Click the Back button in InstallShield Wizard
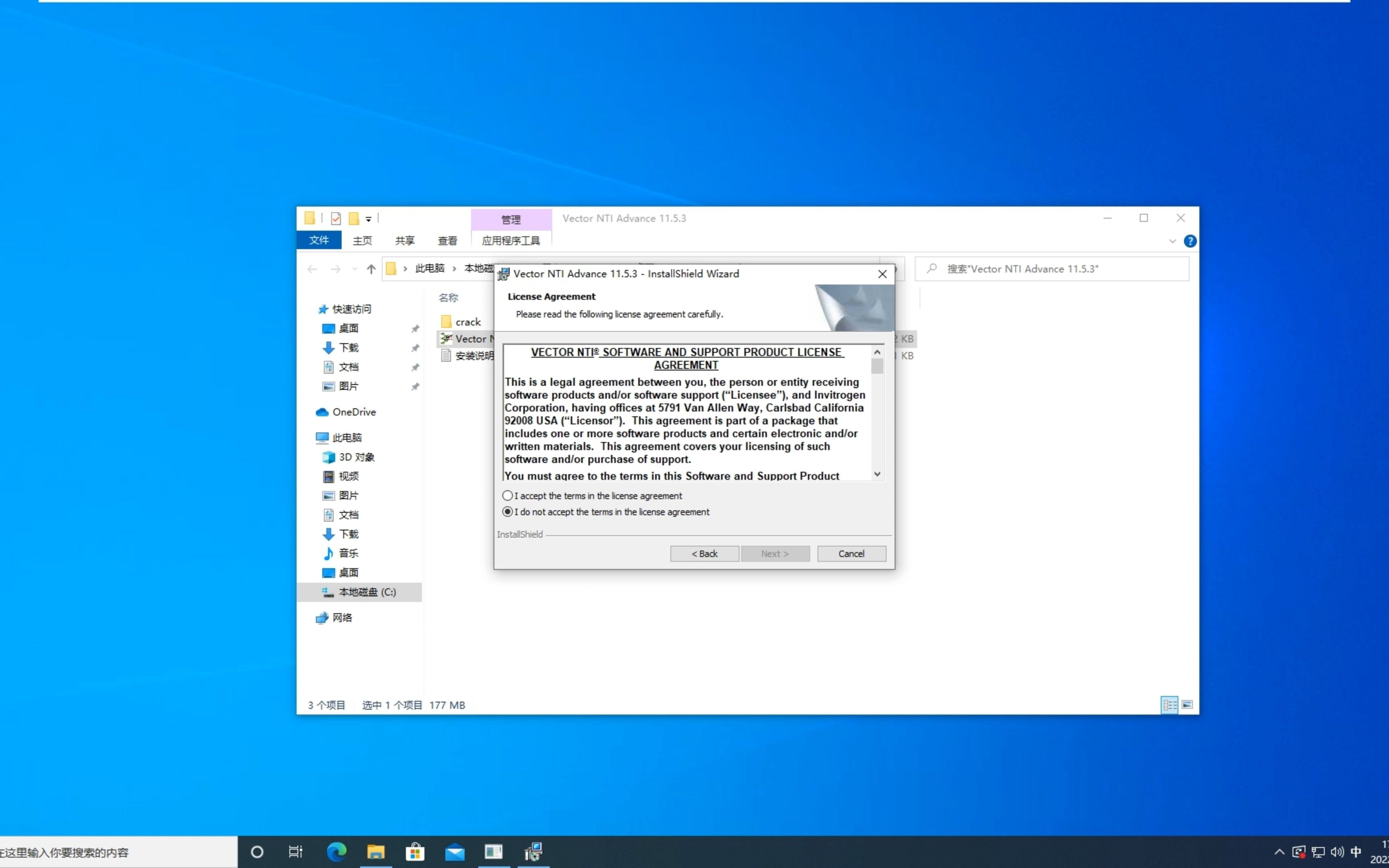Screen dimensions: 1389x868 (704, 553)
